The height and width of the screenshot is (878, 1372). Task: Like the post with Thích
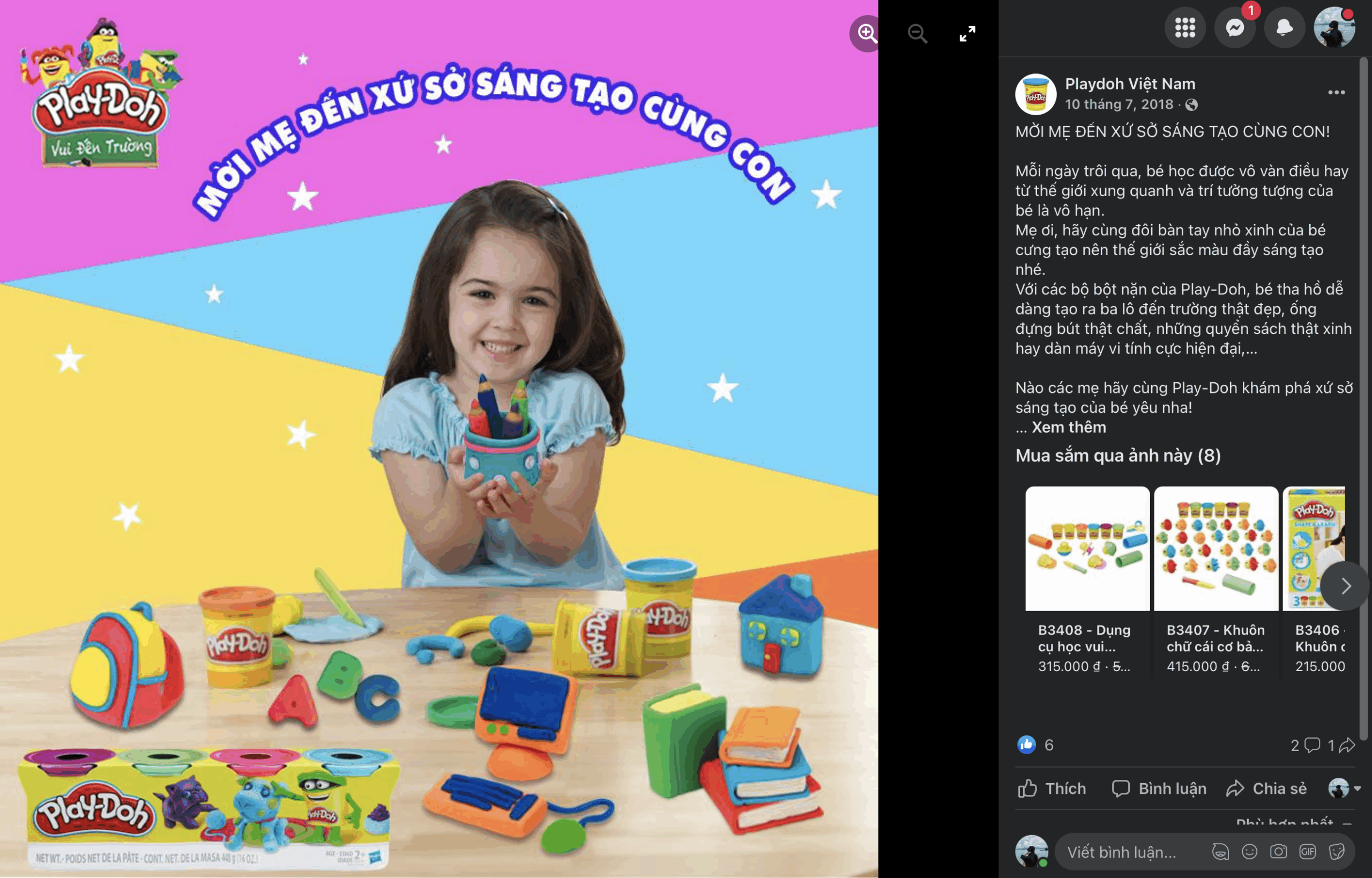coord(1052,788)
